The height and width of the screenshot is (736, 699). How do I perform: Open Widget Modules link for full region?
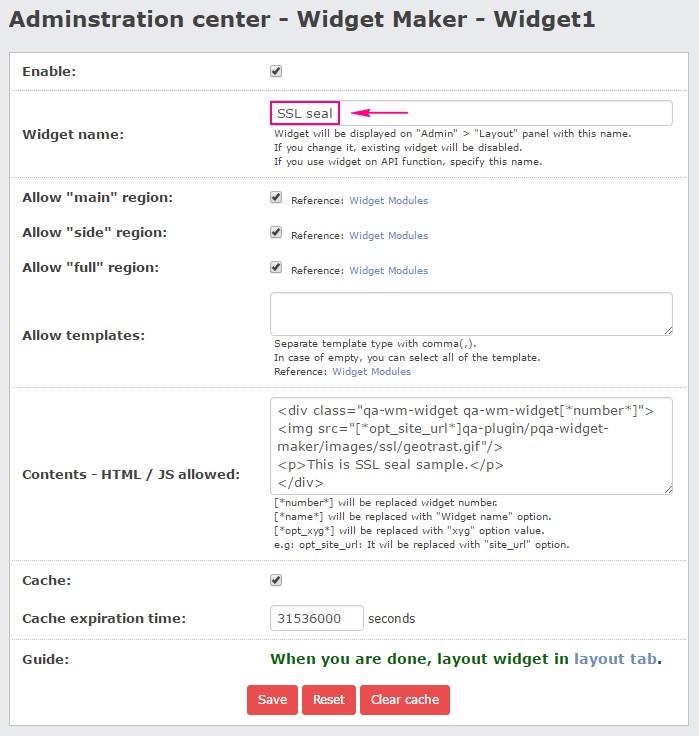tap(388, 271)
